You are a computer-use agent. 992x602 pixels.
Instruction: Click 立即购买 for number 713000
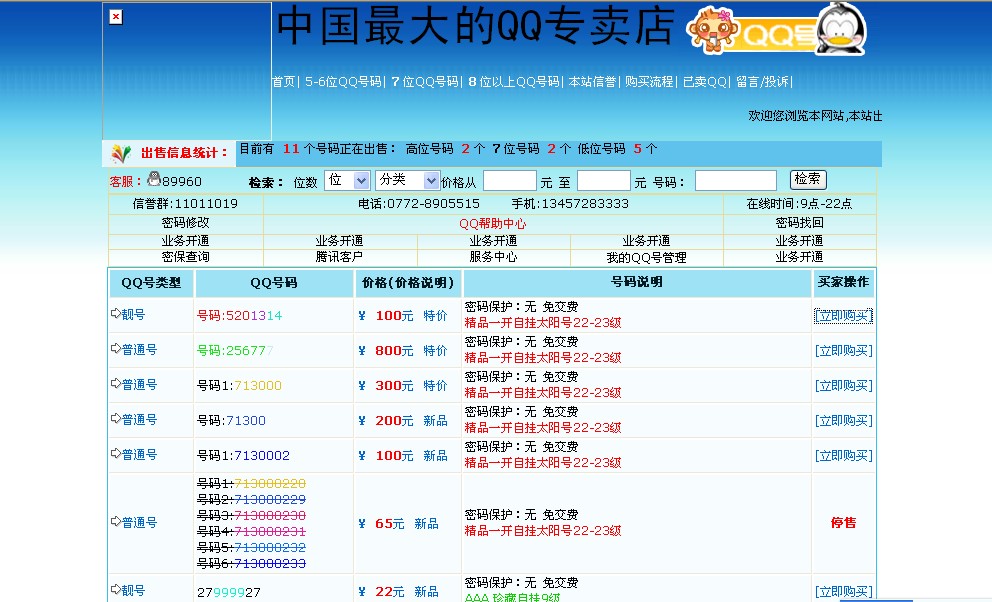(843, 386)
